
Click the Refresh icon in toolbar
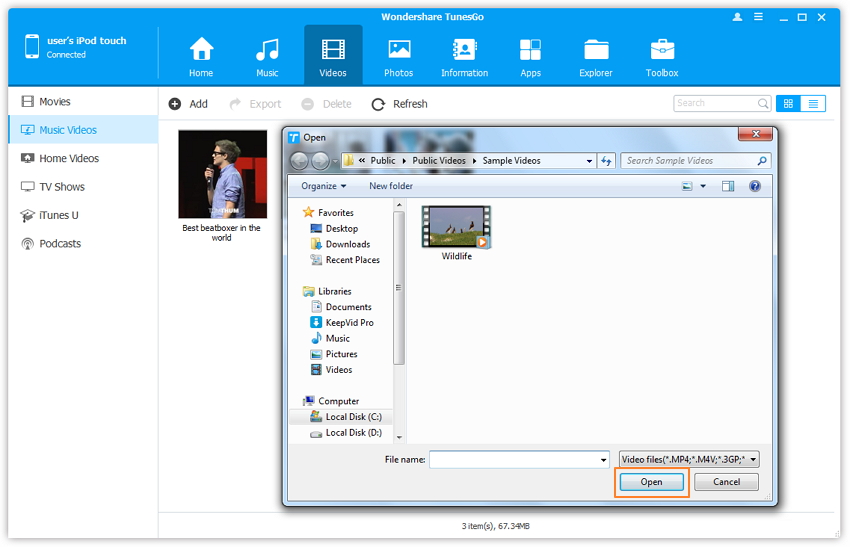click(x=378, y=104)
